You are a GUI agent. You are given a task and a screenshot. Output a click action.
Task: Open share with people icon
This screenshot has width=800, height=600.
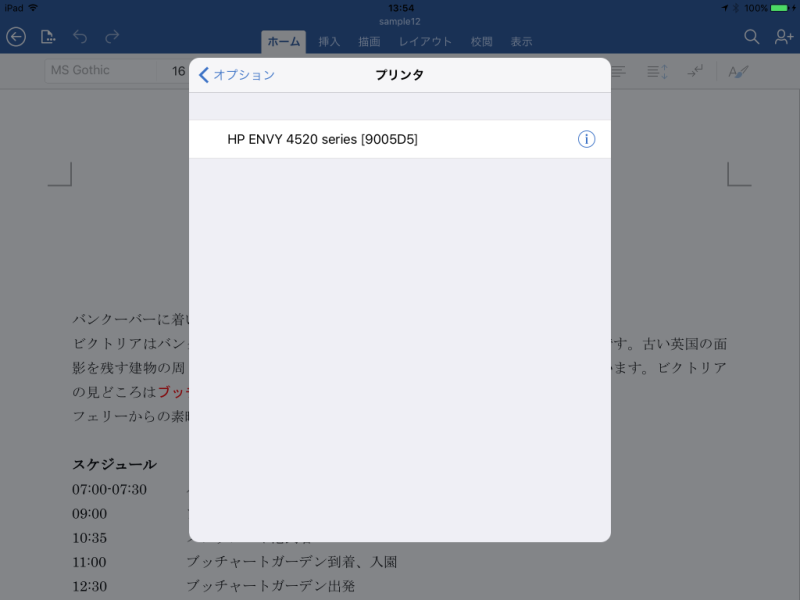click(x=784, y=37)
